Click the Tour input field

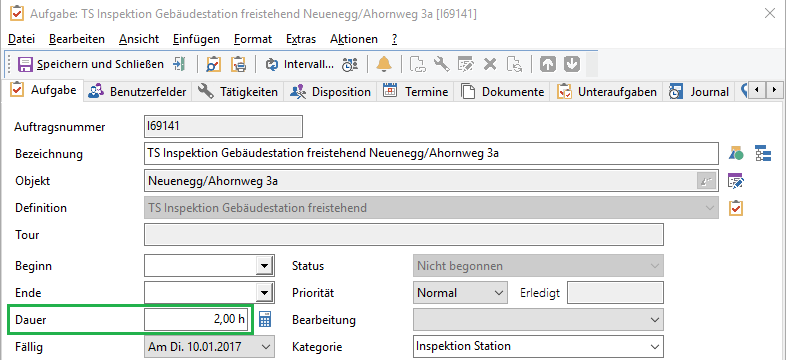tap(404, 235)
